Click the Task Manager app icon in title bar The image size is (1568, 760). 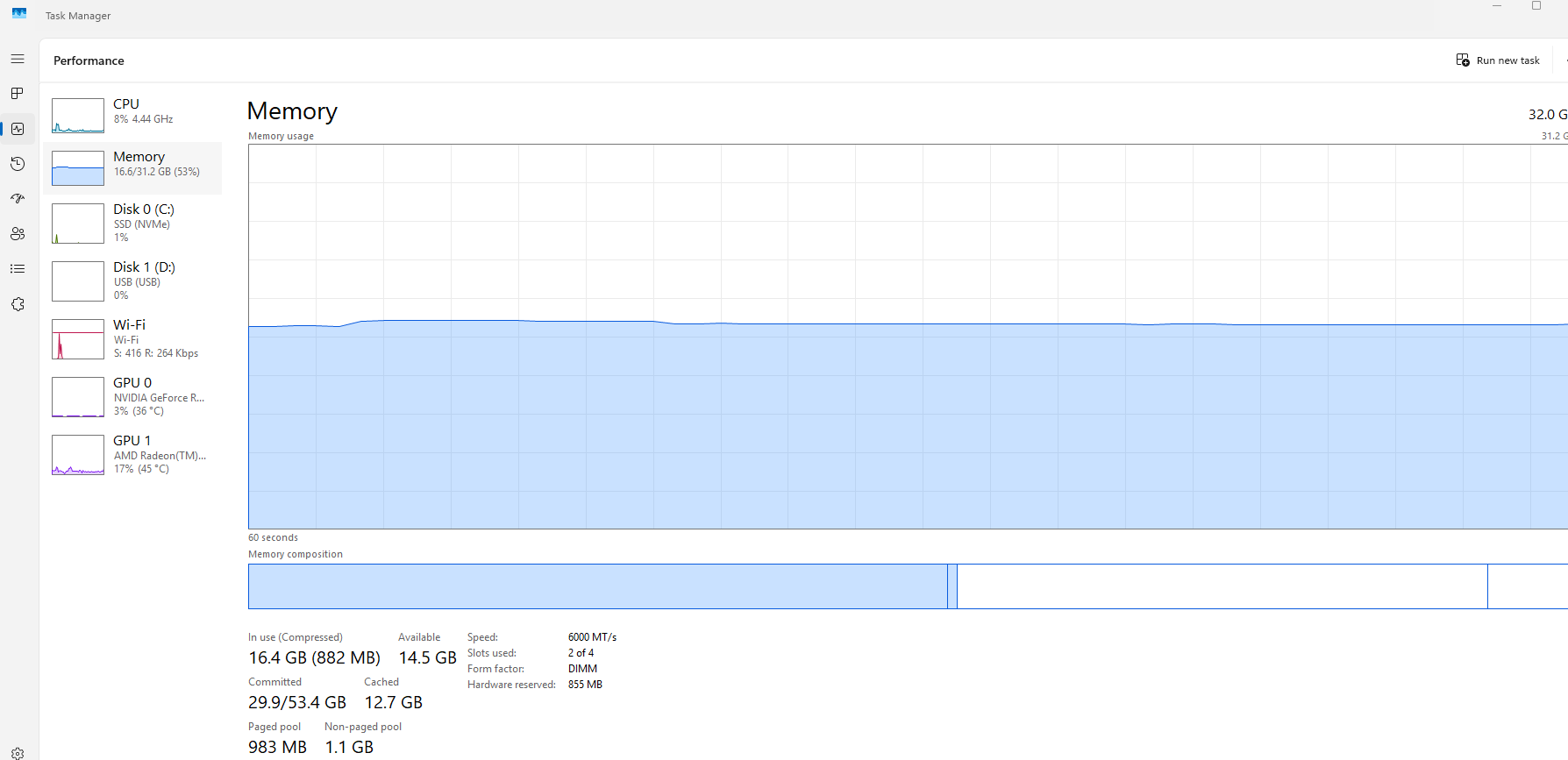coord(19,13)
